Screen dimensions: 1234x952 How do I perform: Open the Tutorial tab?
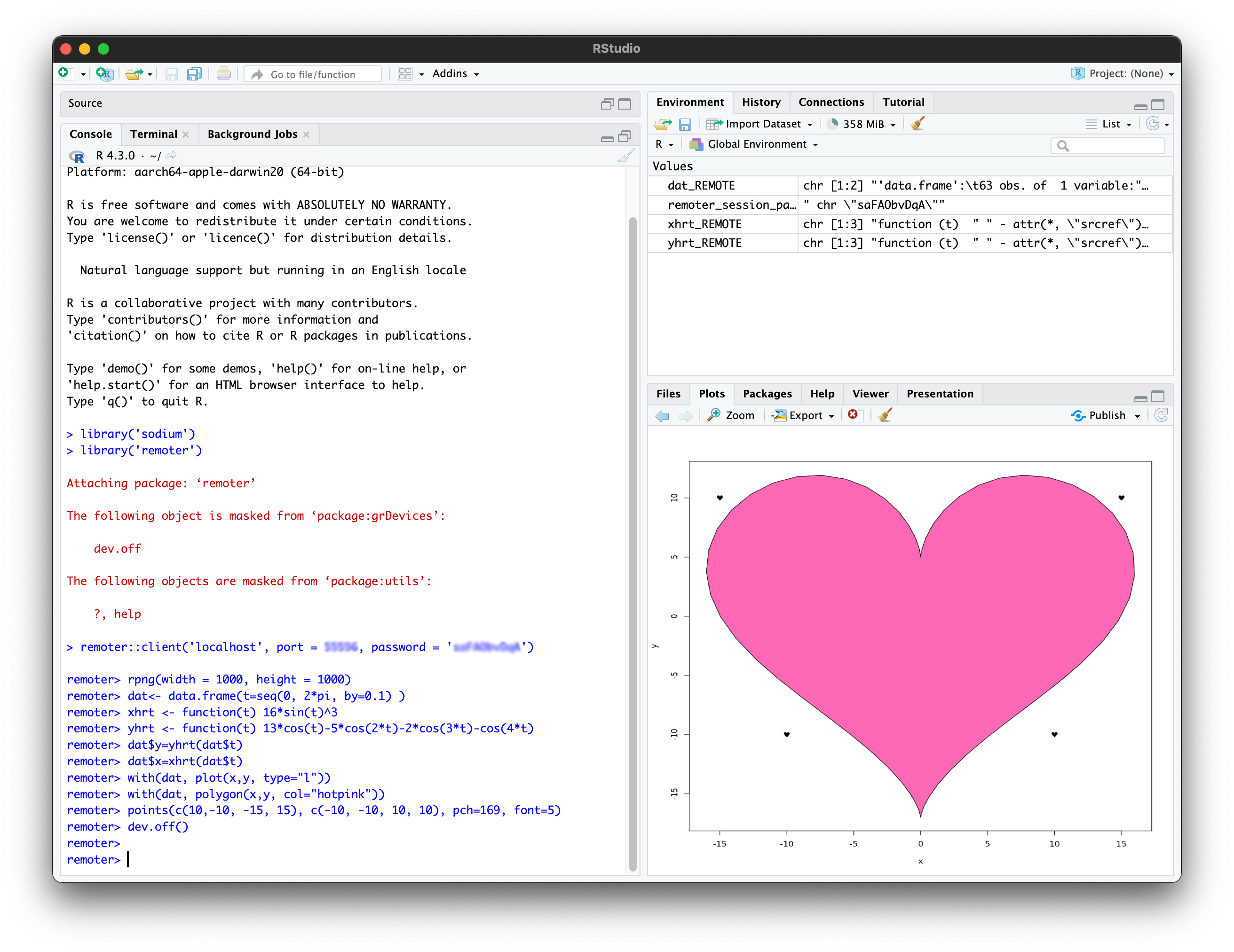click(x=901, y=102)
